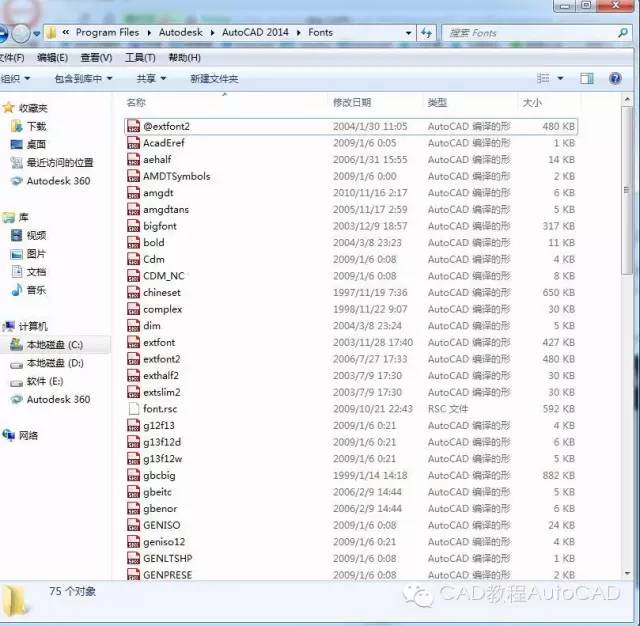The width and height of the screenshot is (640, 626).
Task: Select the aehalf shape file icon
Action: pos(133,159)
